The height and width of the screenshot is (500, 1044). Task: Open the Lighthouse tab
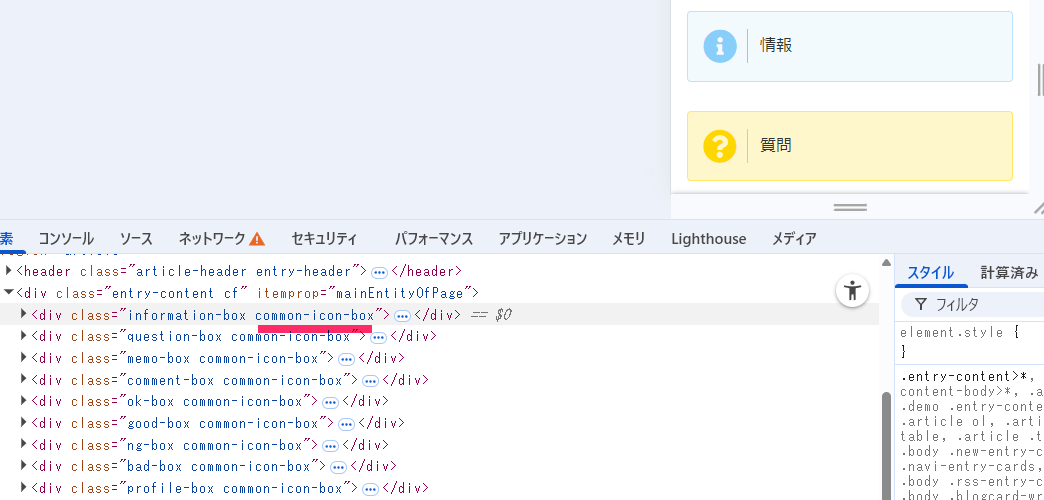tap(708, 238)
